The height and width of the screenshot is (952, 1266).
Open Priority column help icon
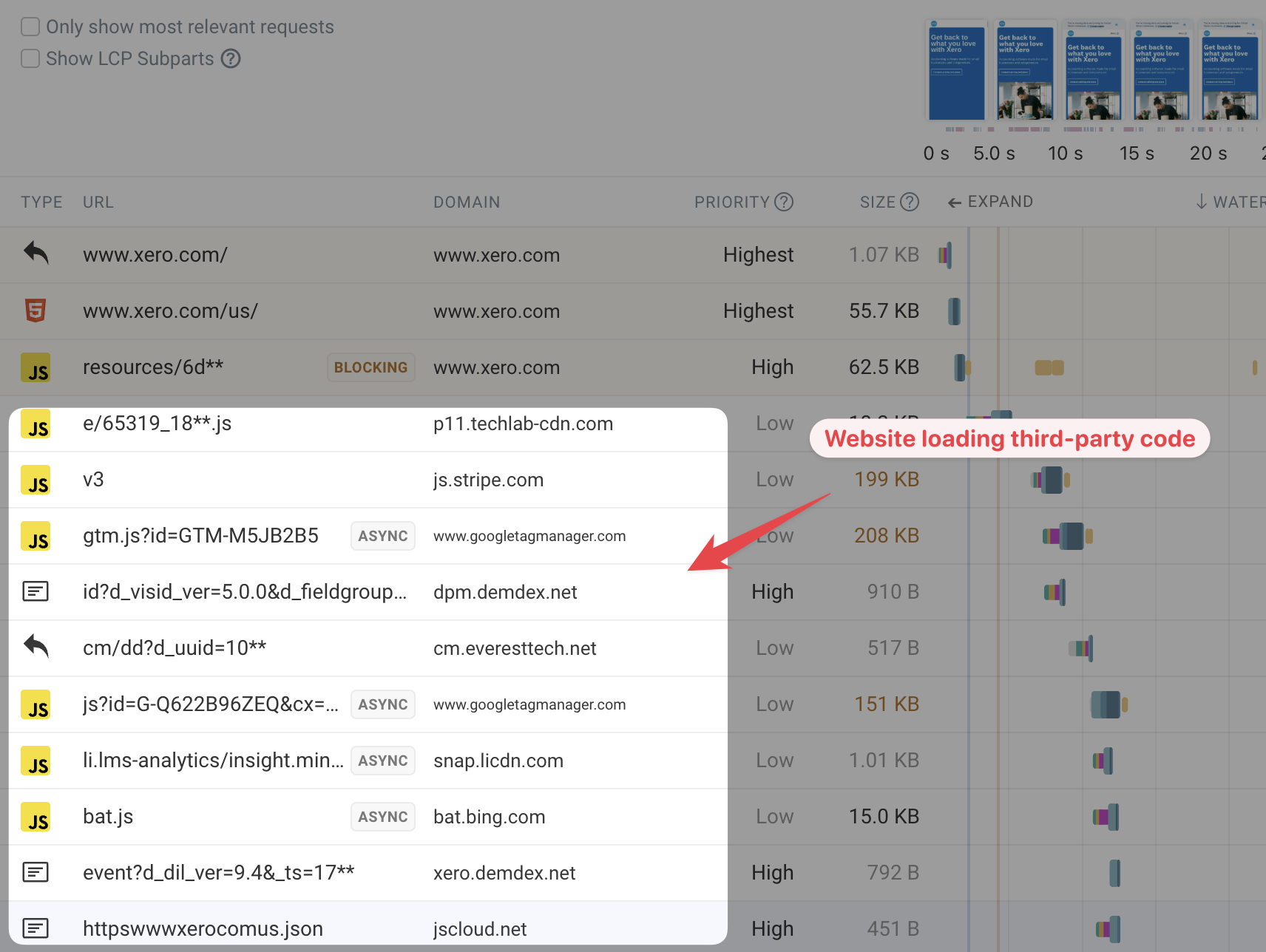pyautogui.click(x=784, y=202)
